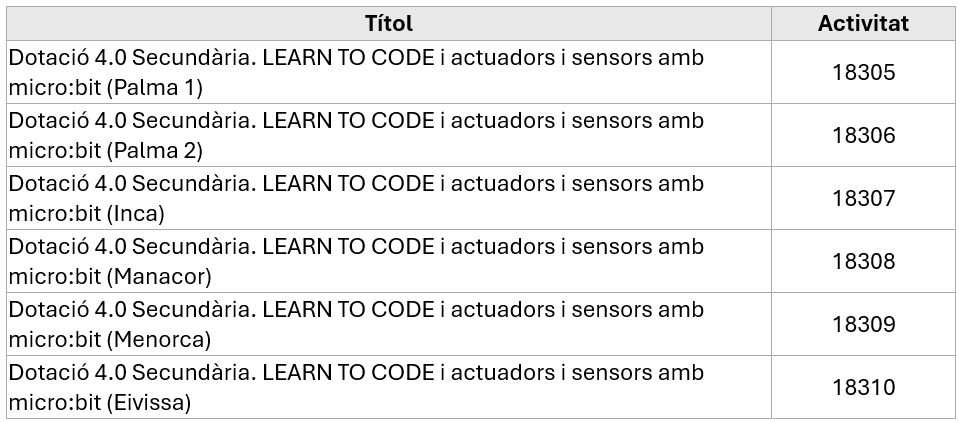Click the Títol column header
This screenshot has width=959, height=423.
click(389, 24)
